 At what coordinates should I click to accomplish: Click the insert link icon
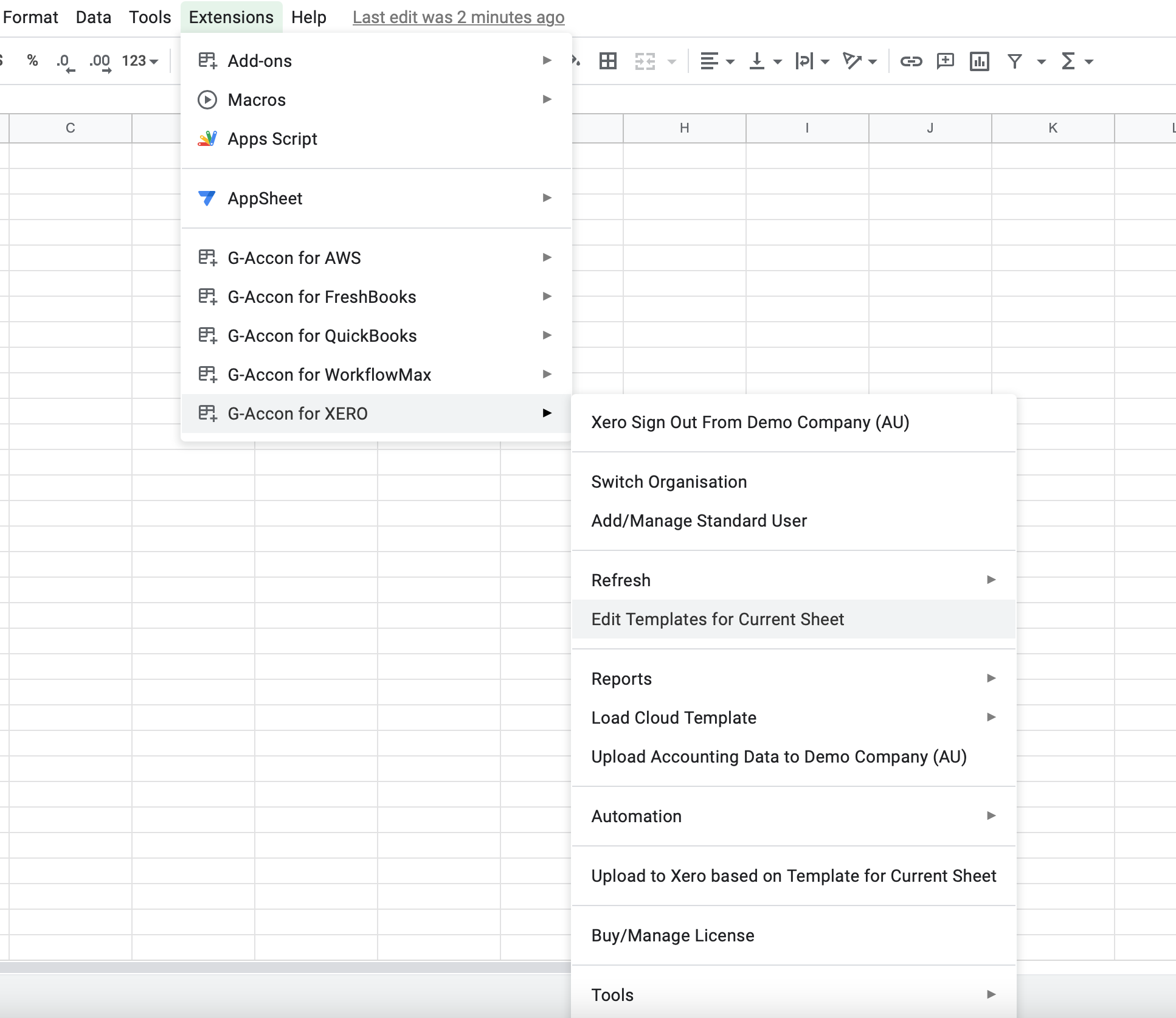tap(911, 61)
